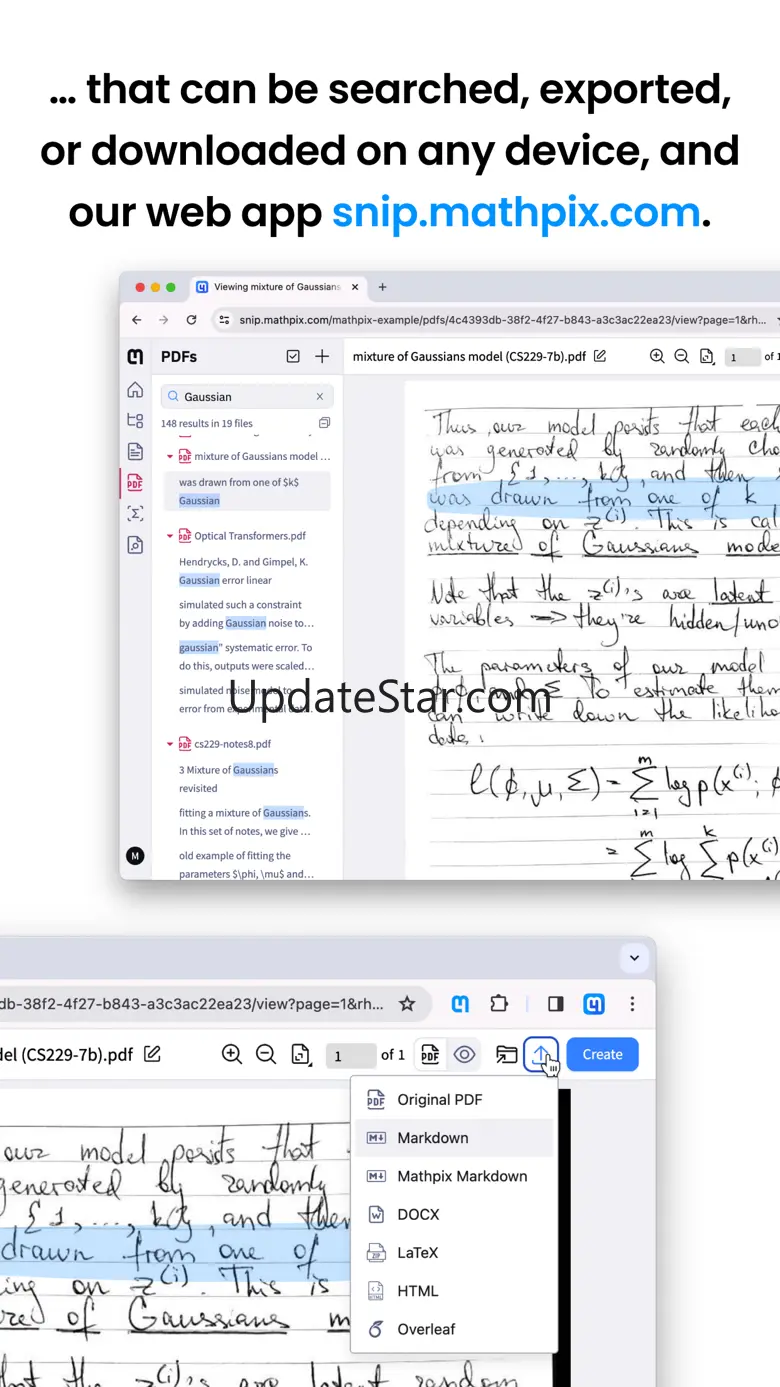
Task: Add new PDF with plus icon beside PDFs
Action: pyautogui.click(x=322, y=356)
